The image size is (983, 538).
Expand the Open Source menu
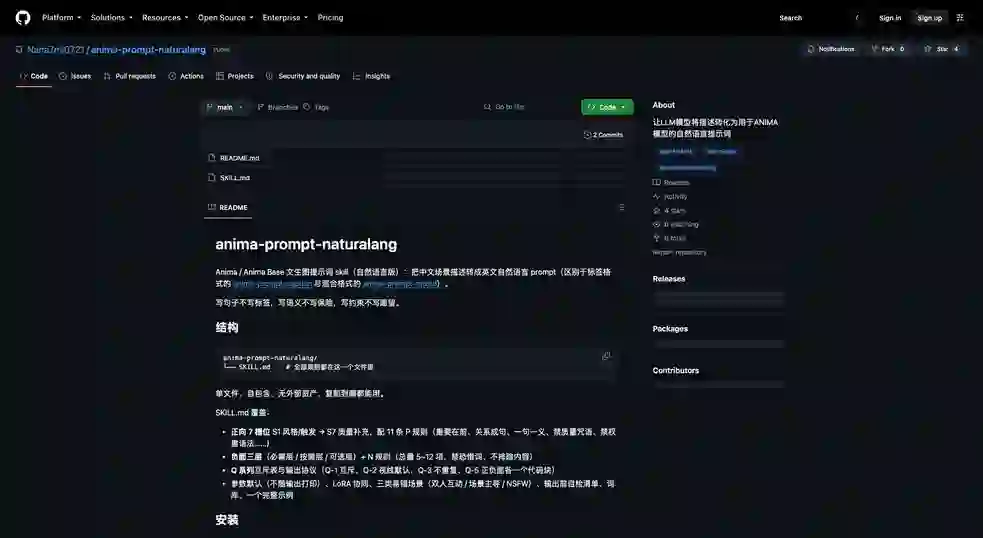(226, 18)
